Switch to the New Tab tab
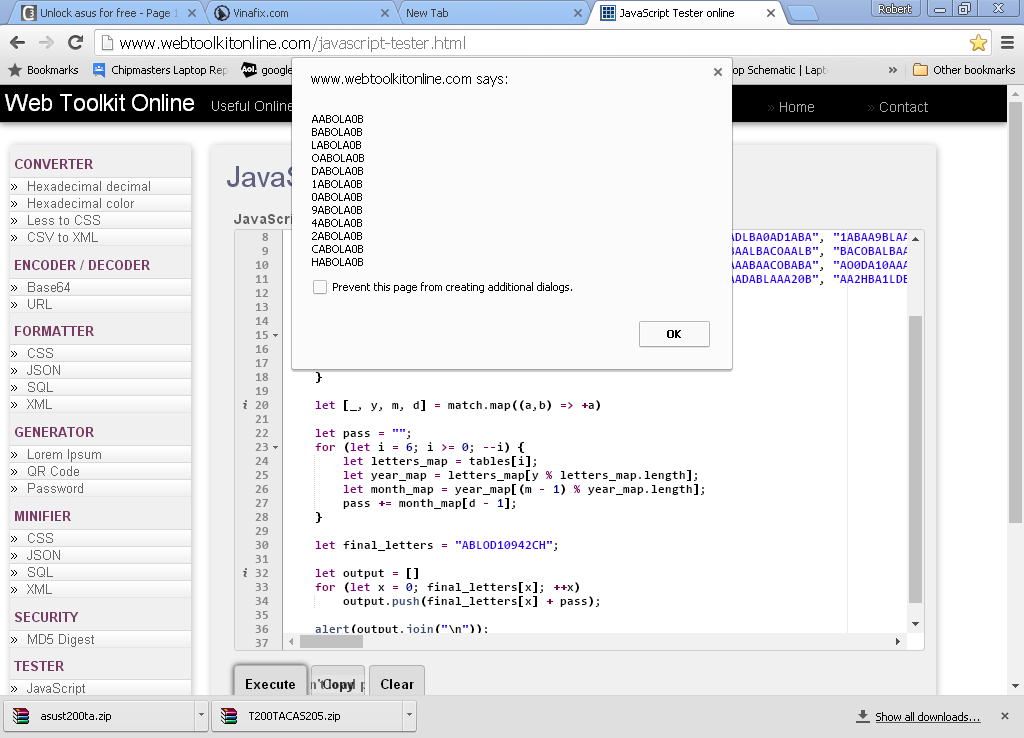1024x738 pixels. (x=485, y=13)
